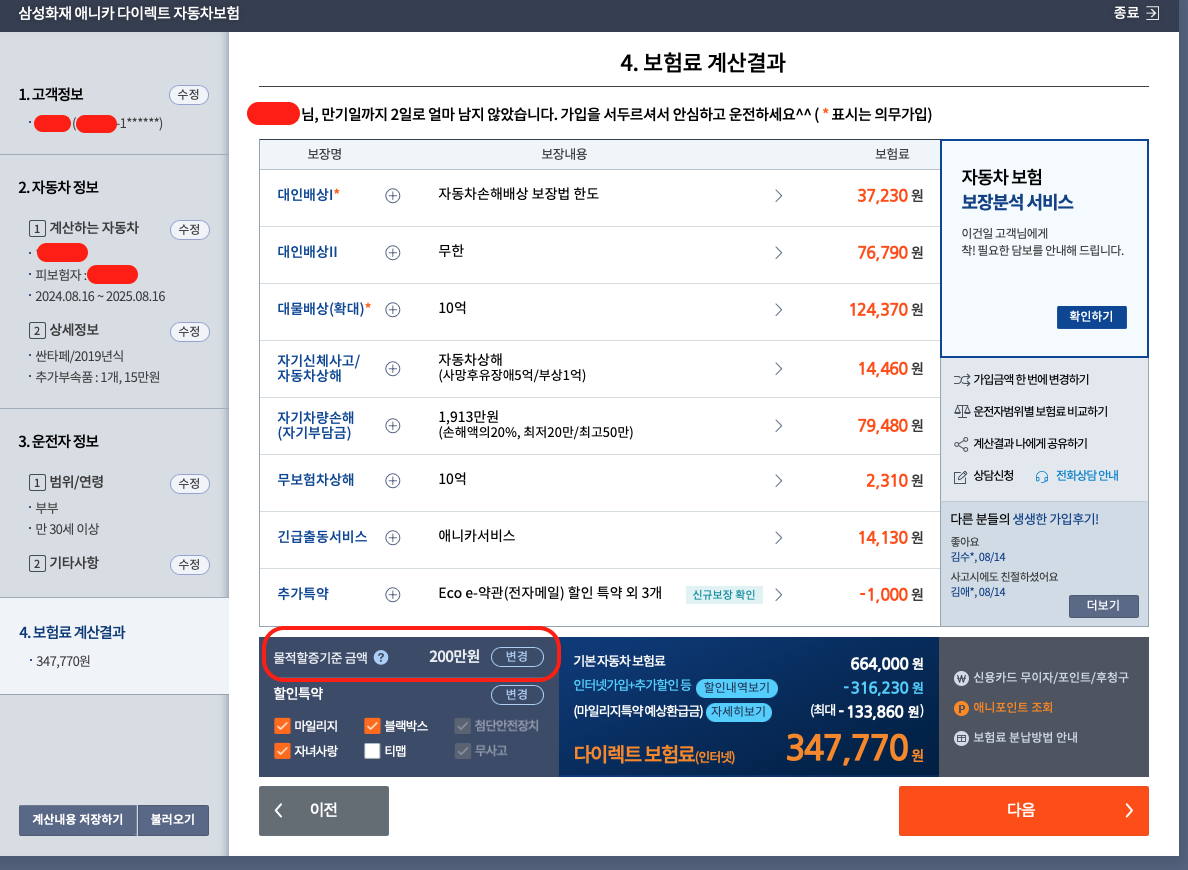Enable the 티맵 discount checkbox

coord(371,751)
